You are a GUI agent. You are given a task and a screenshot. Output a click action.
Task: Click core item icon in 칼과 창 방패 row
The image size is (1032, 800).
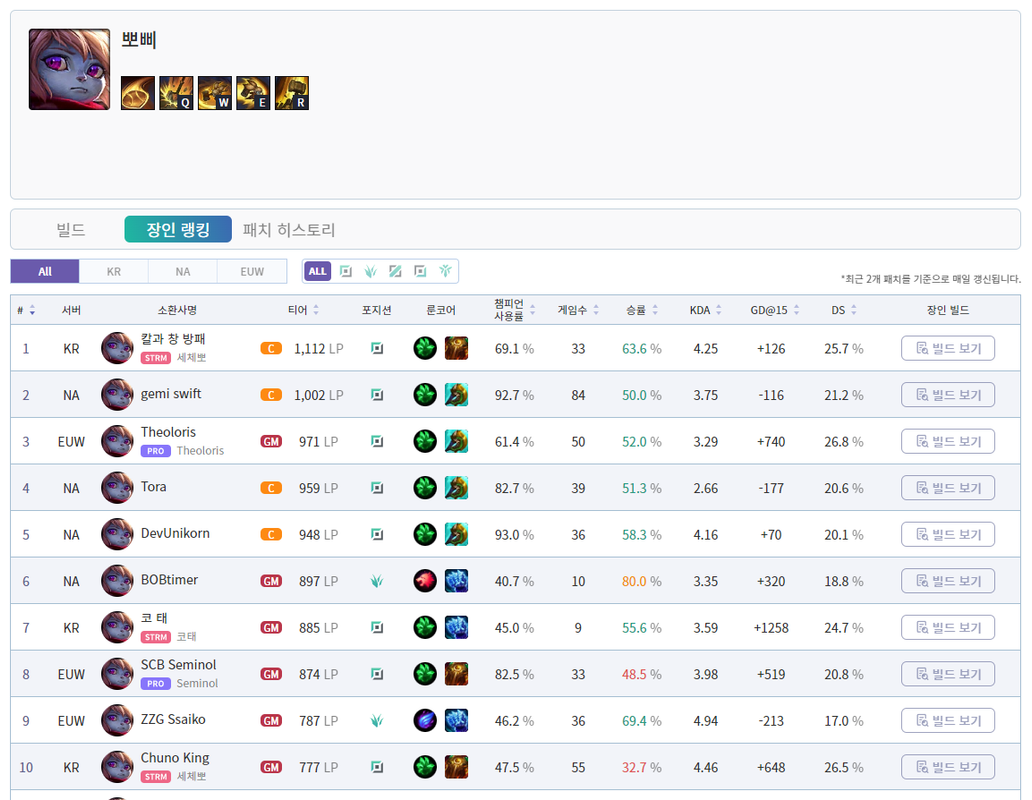pyautogui.click(x=456, y=348)
